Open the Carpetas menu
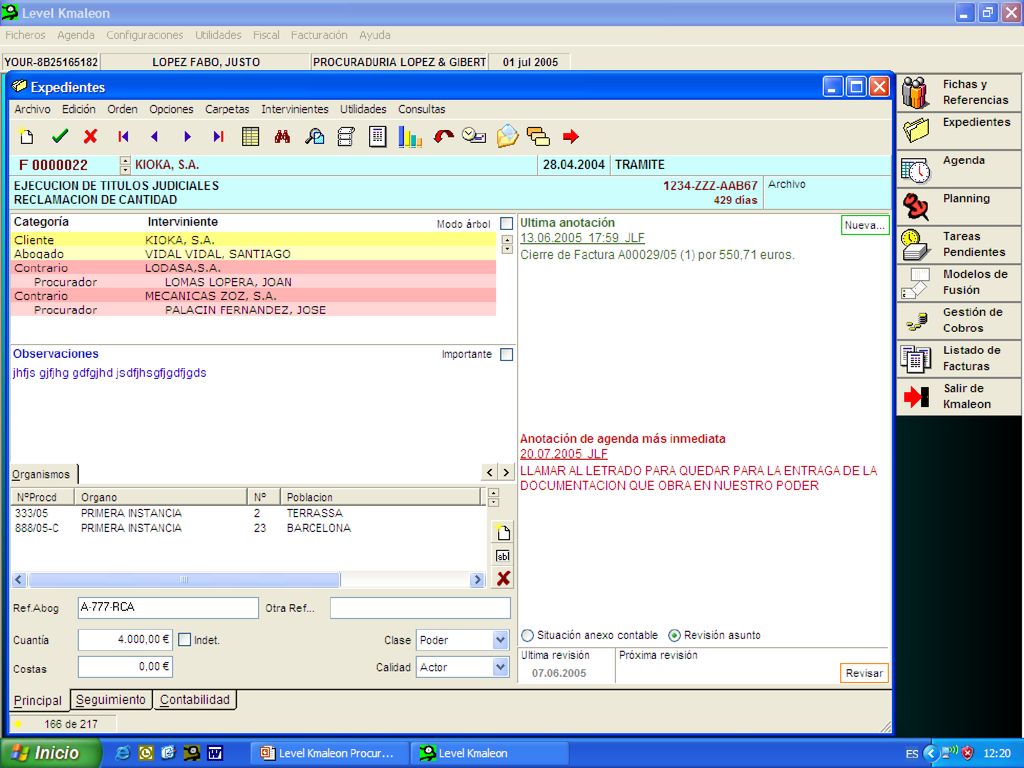 tap(227, 109)
